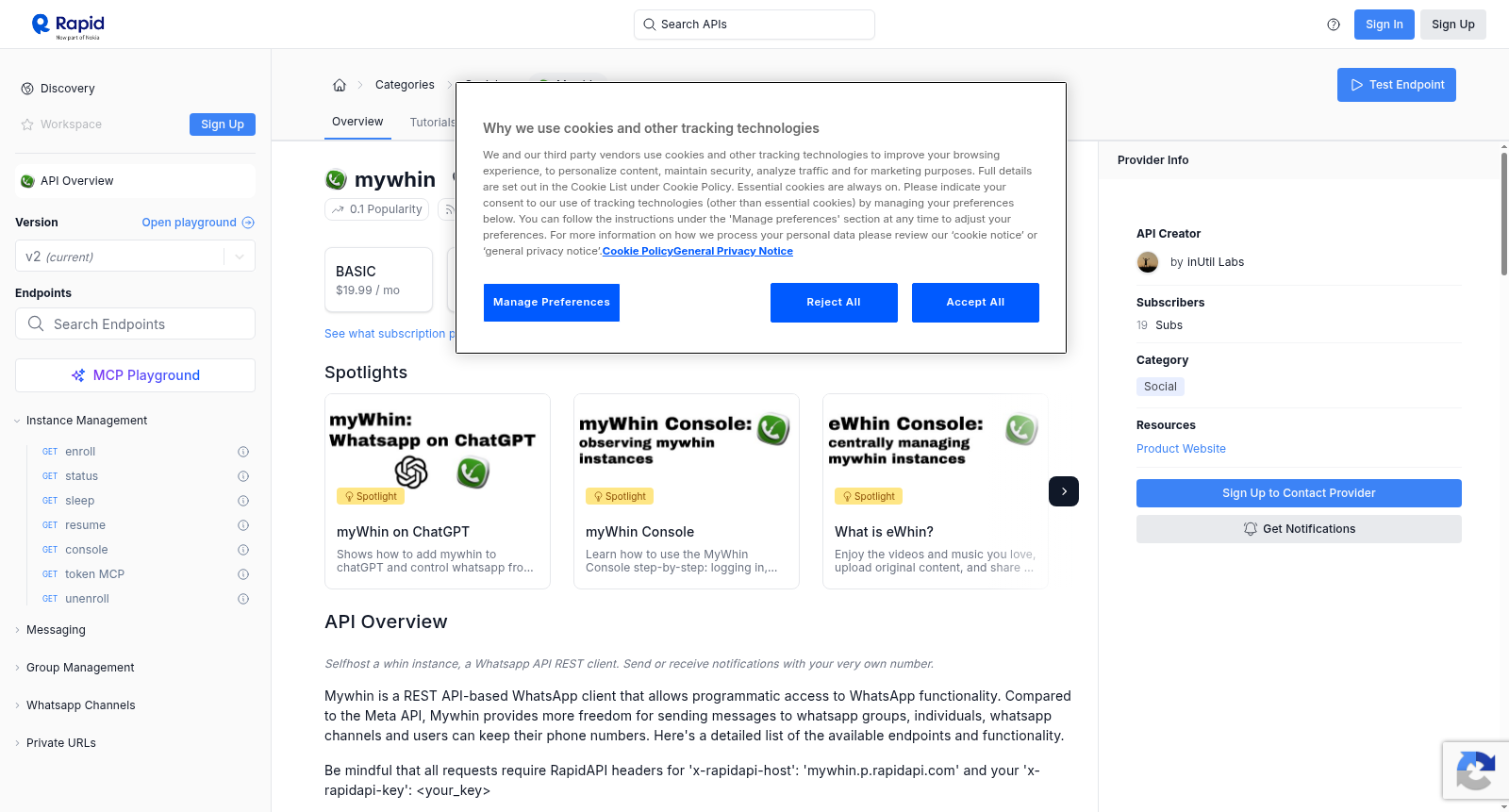Click the info icon beside unenroll
Image resolution: width=1509 pixels, height=812 pixels.
click(x=243, y=599)
